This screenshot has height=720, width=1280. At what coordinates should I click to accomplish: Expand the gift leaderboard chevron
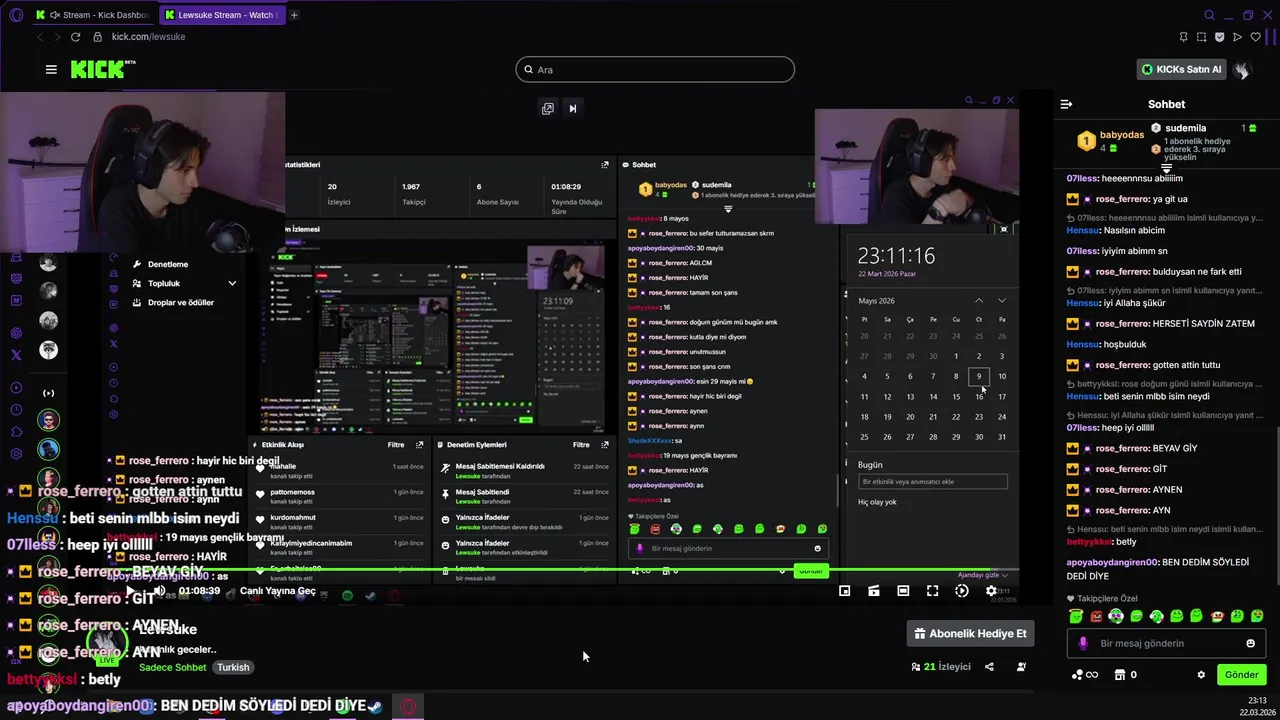(1166, 169)
